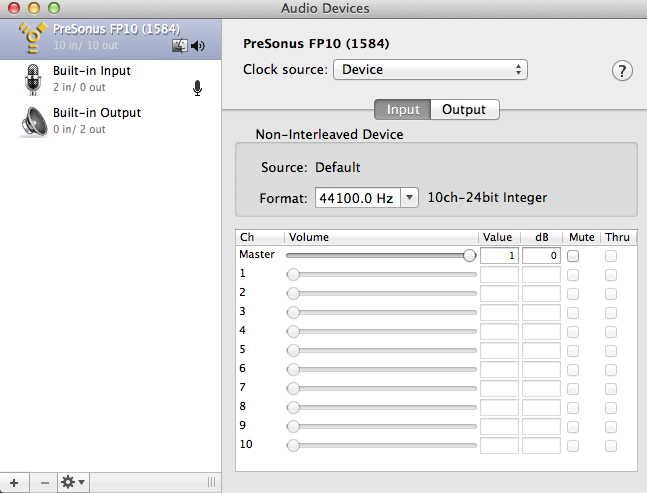Toggle Mute checkbox for channel 1

coord(573,275)
